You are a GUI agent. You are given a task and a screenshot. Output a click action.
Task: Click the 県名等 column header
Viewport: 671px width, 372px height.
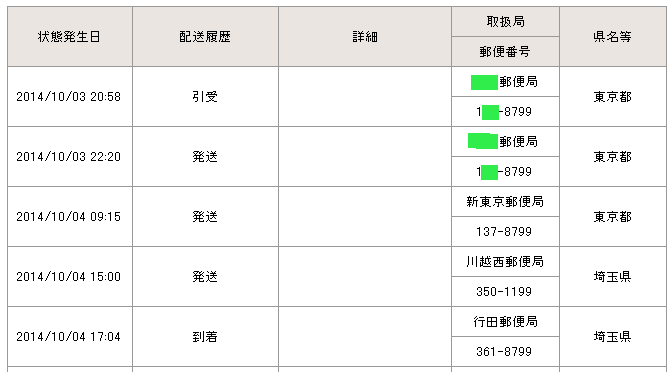tap(613, 36)
